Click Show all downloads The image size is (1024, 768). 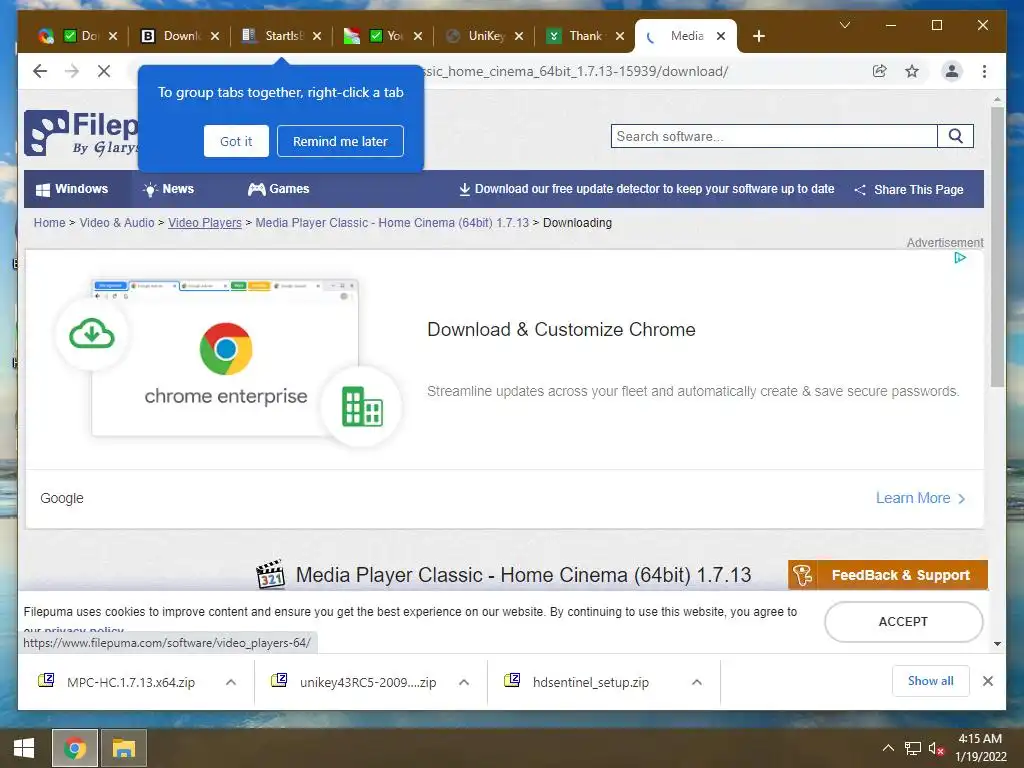point(930,680)
